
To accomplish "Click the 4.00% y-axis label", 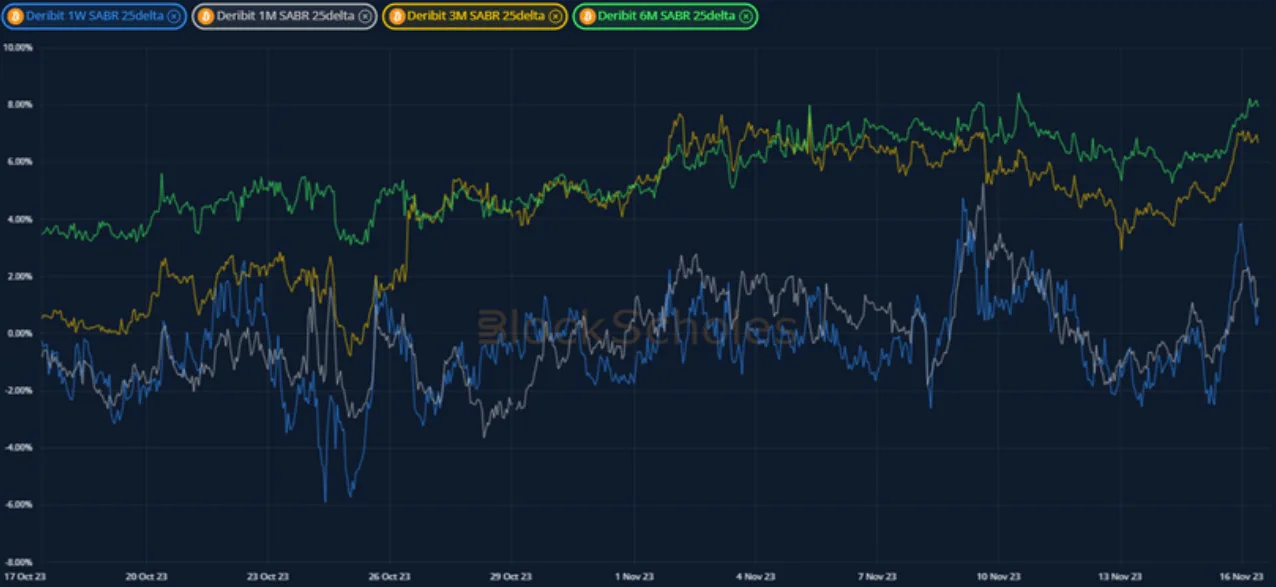I will click(x=19, y=219).
